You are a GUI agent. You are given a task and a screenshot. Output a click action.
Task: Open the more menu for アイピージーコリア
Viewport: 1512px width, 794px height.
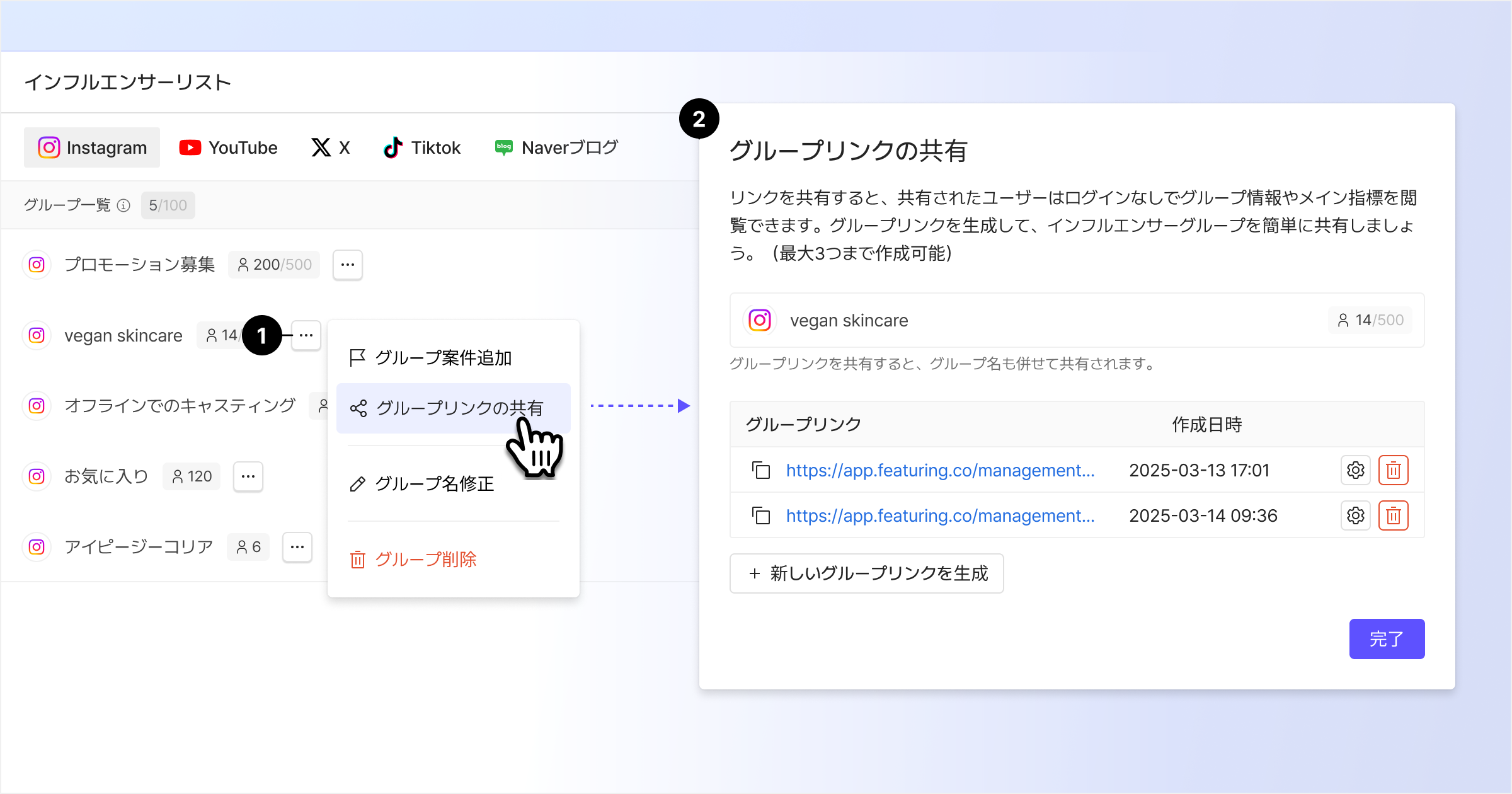coord(297,547)
